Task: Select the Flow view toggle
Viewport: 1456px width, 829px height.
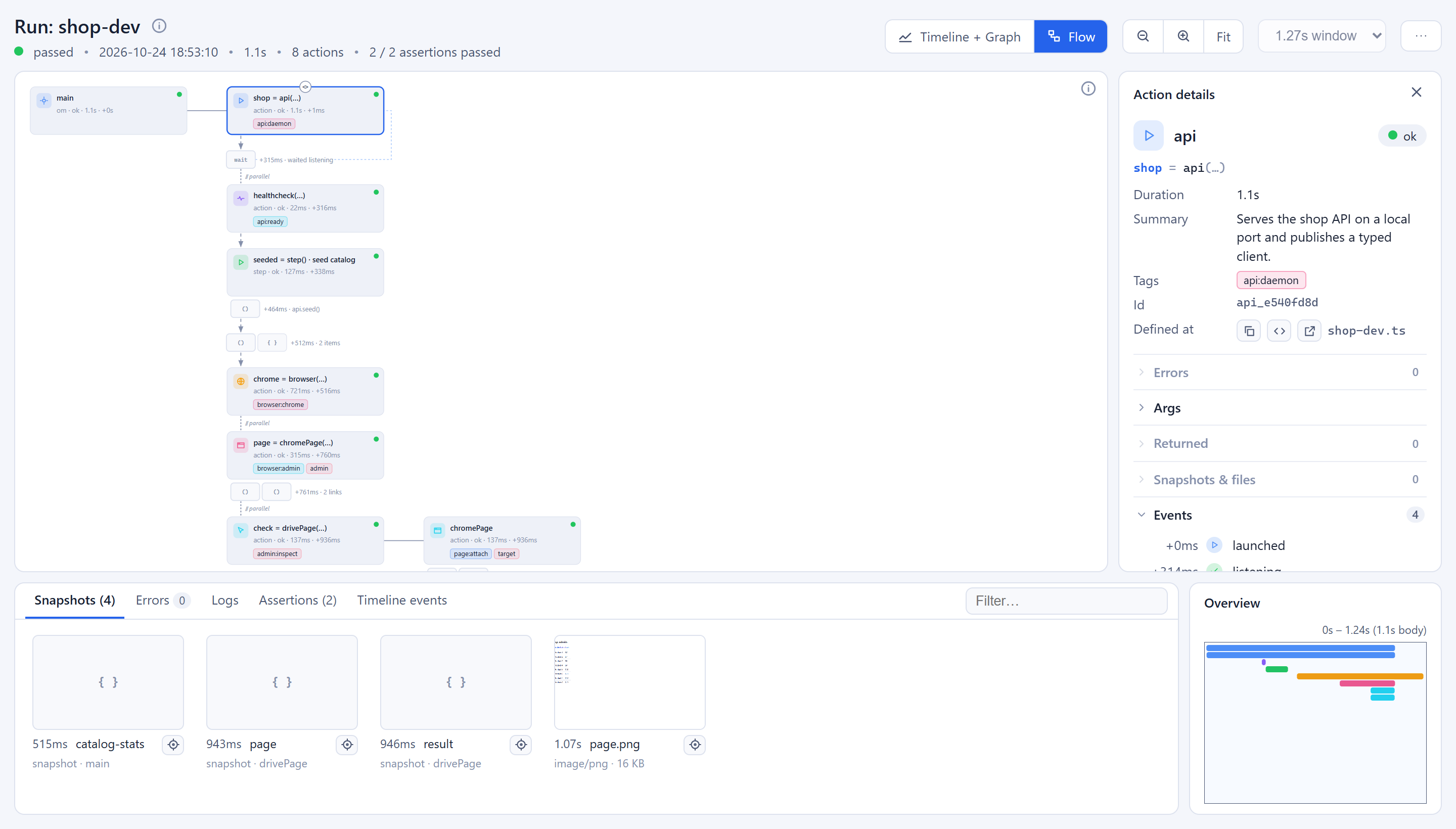Action: (1070, 36)
